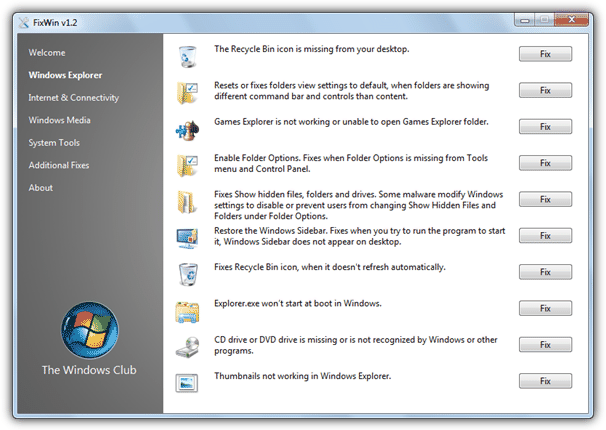Click the folder view settings reset icon
The height and width of the screenshot is (430, 606).
click(x=187, y=93)
